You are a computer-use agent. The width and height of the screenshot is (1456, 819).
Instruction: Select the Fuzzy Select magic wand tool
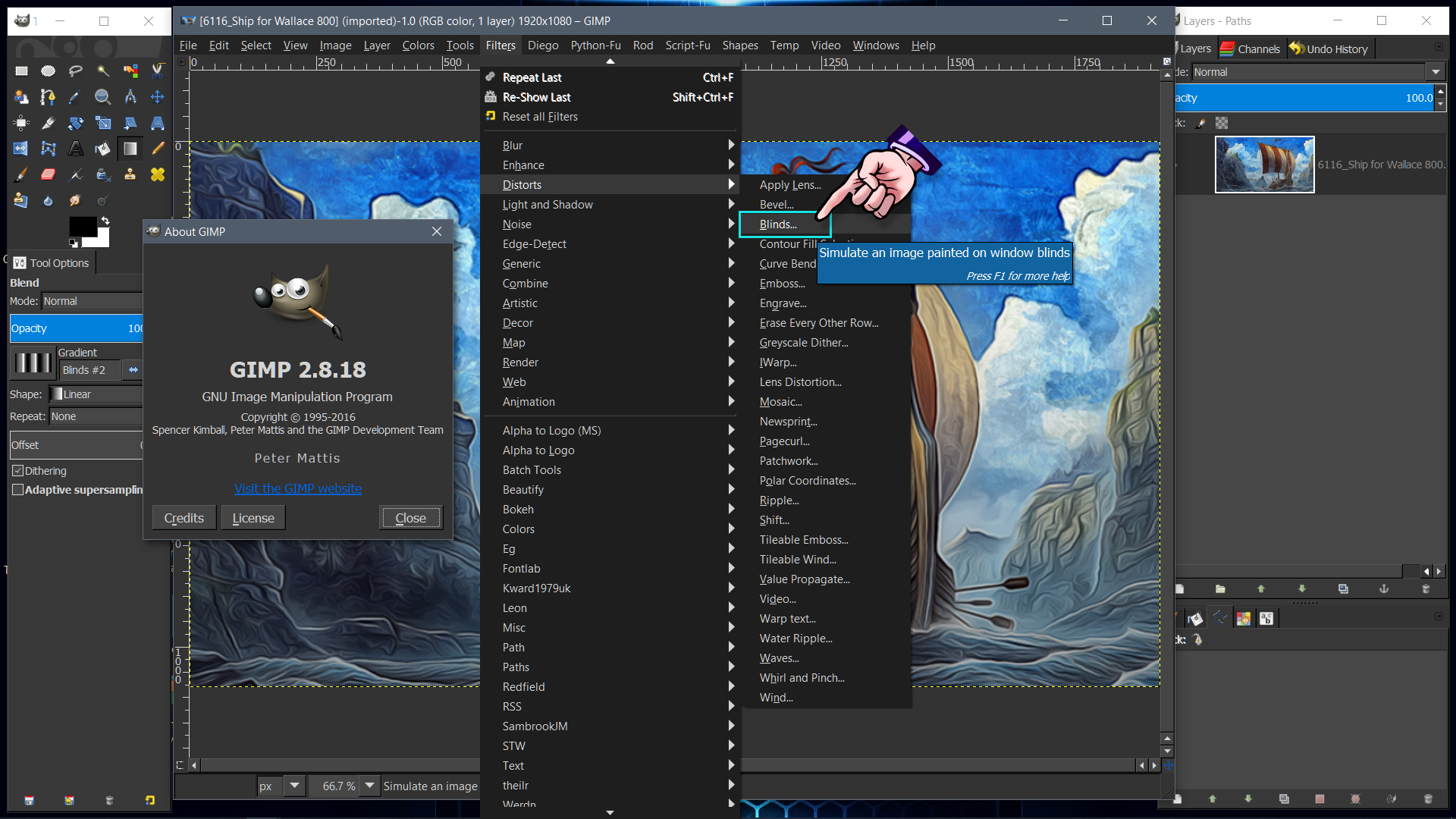coord(102,71)
